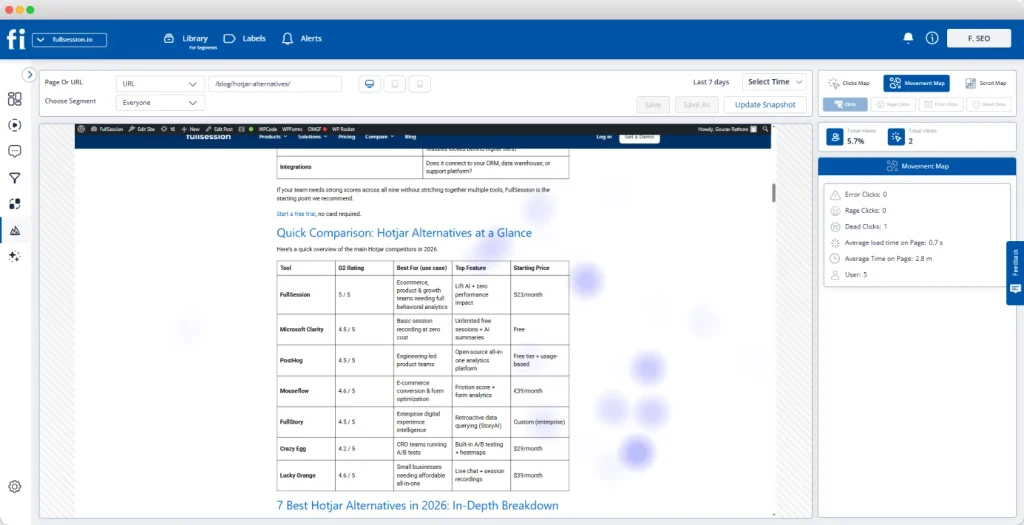The width and height of the screenshot is (1024, 525).
Task: Click the Save As button
Action: tap(696, 104)
